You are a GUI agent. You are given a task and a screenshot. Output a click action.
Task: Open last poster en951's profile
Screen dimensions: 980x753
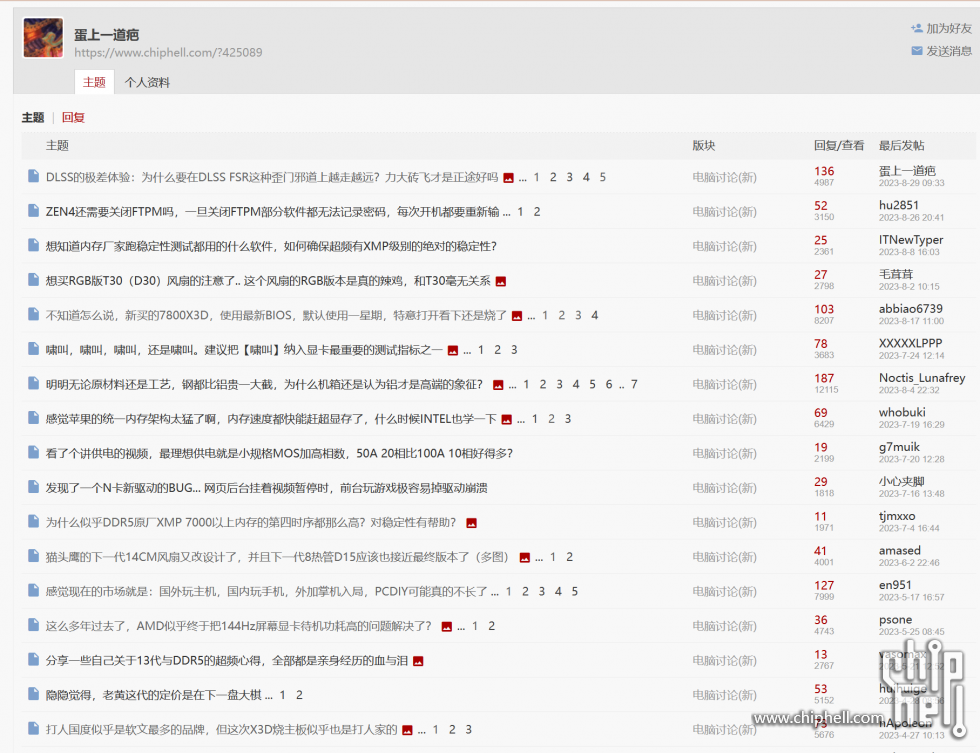pos(895,585)
